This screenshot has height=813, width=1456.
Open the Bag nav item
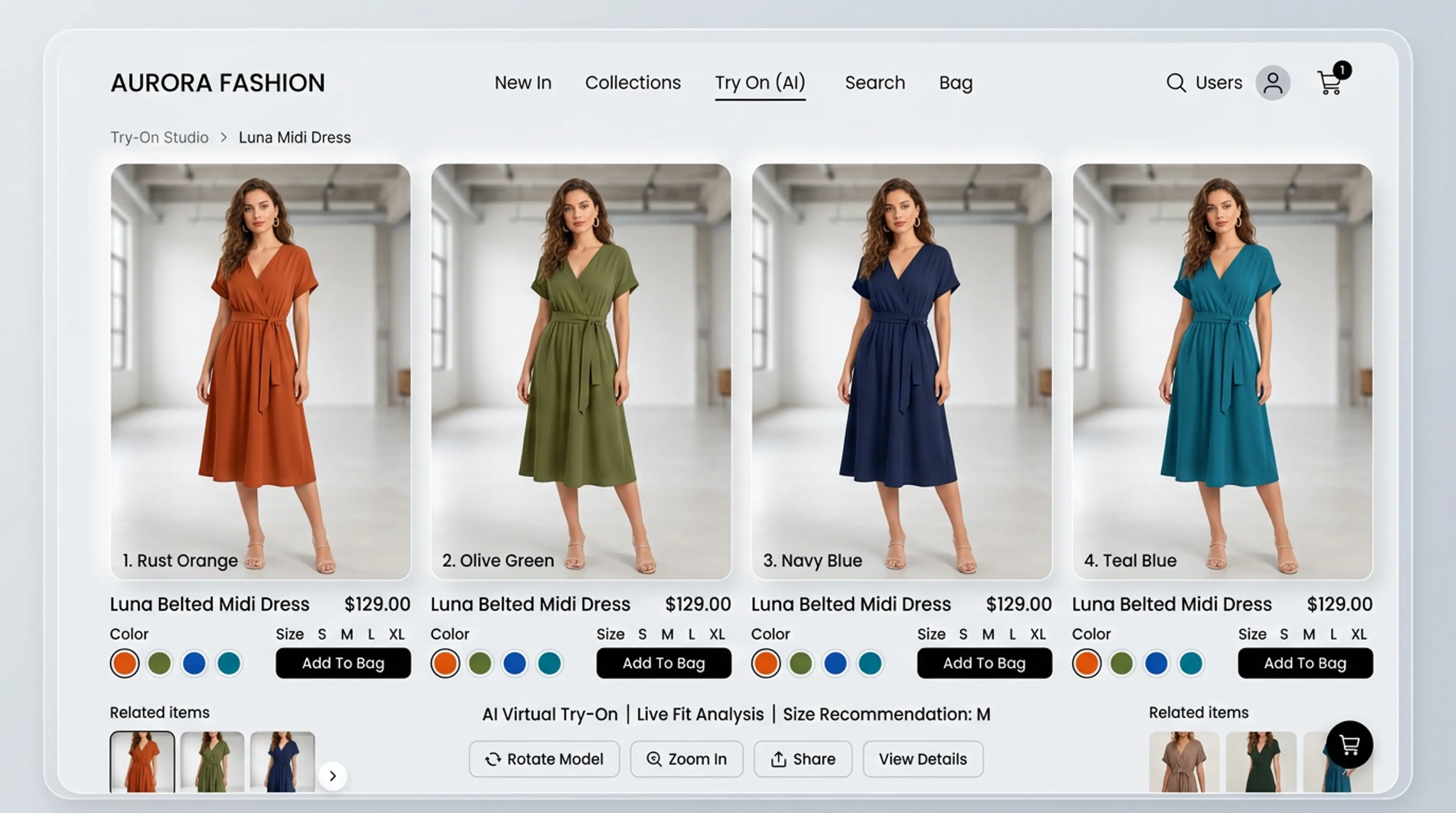pos(955,83)
